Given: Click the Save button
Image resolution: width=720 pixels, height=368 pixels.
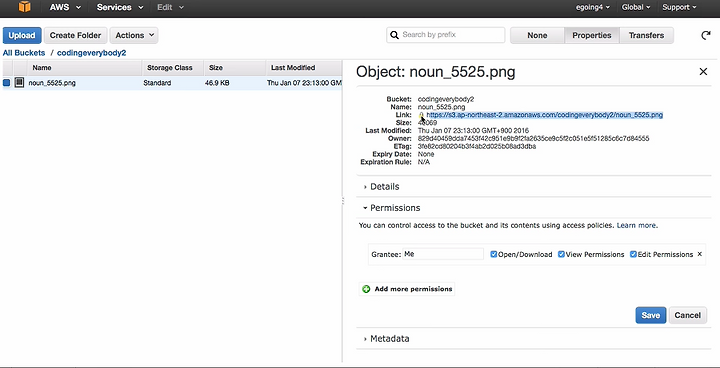Looking at the screenshot, I should coord(651,315).
